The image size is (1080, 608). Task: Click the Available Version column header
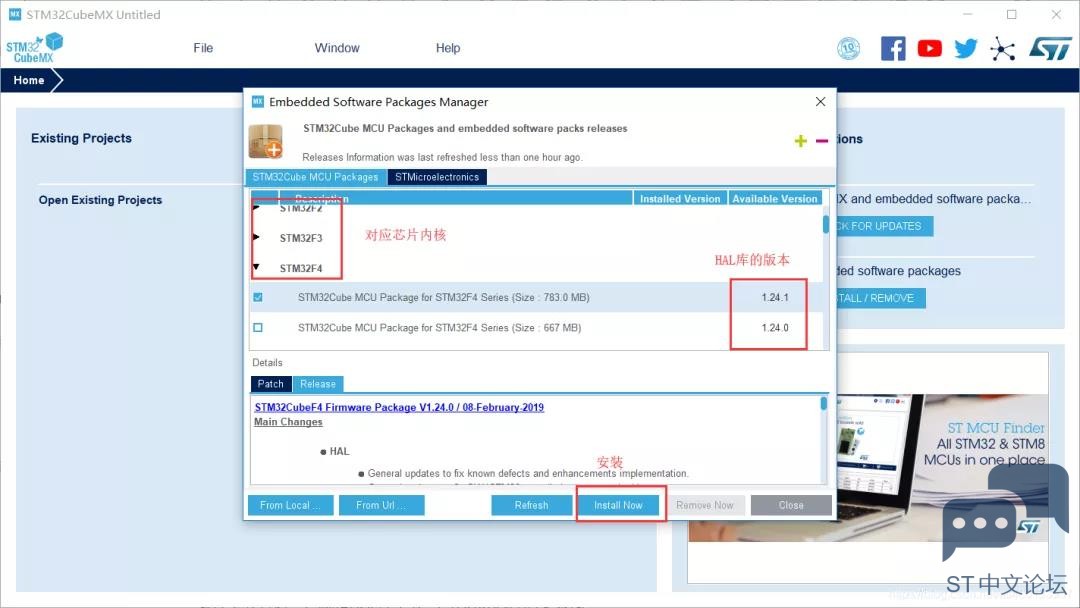click(x=775, y=198)
